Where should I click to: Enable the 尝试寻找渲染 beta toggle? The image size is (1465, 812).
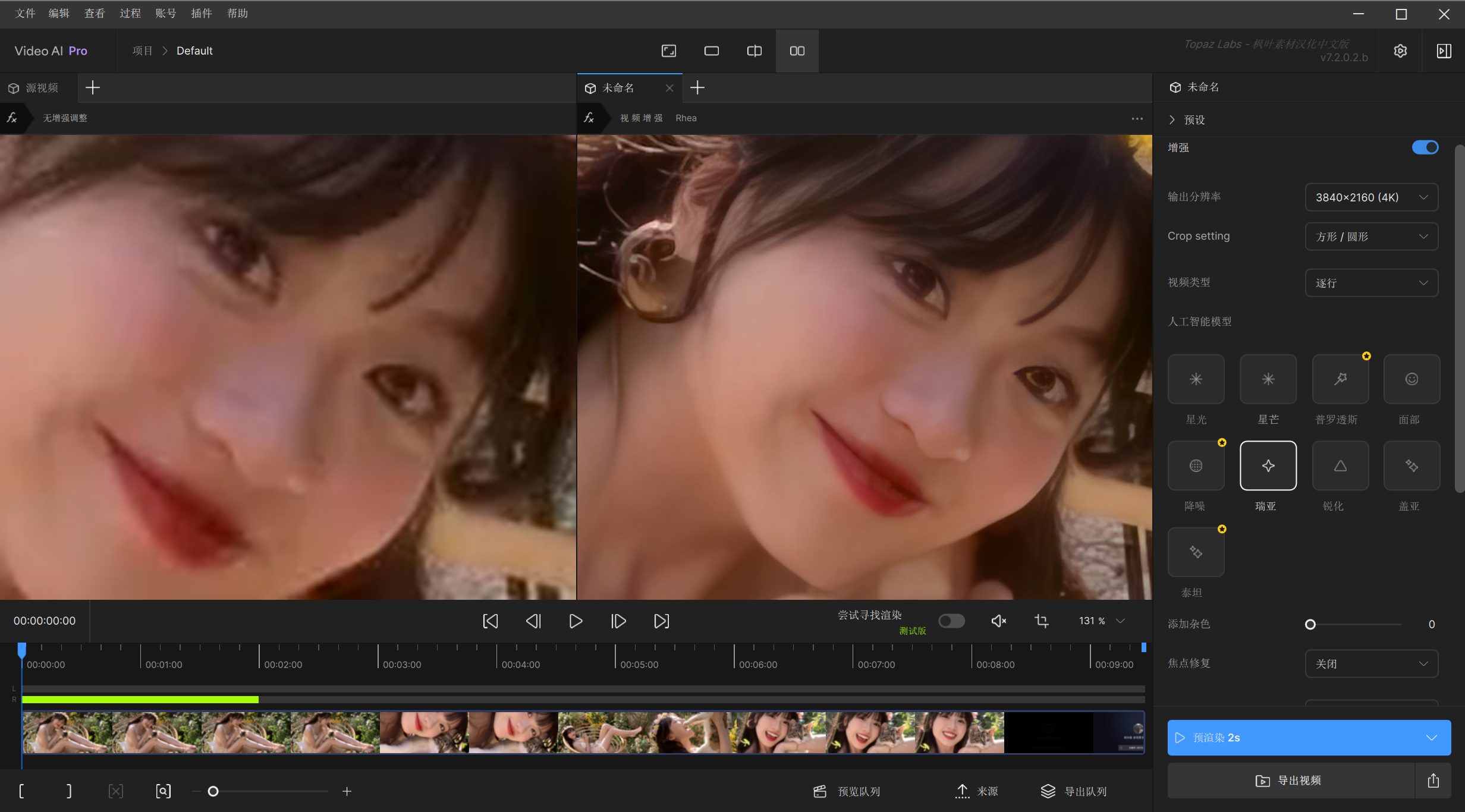tap(951, 621)
